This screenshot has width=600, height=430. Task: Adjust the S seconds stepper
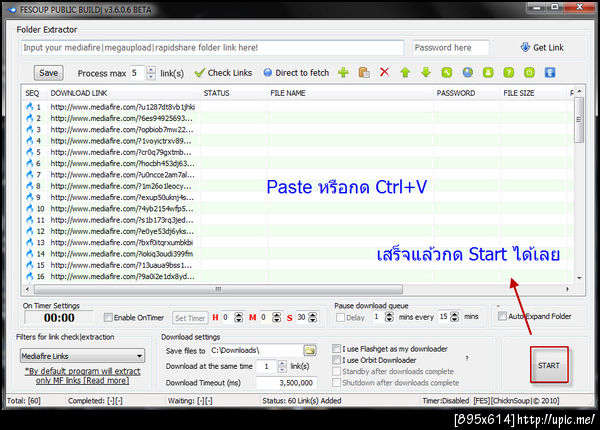point(313,317)
